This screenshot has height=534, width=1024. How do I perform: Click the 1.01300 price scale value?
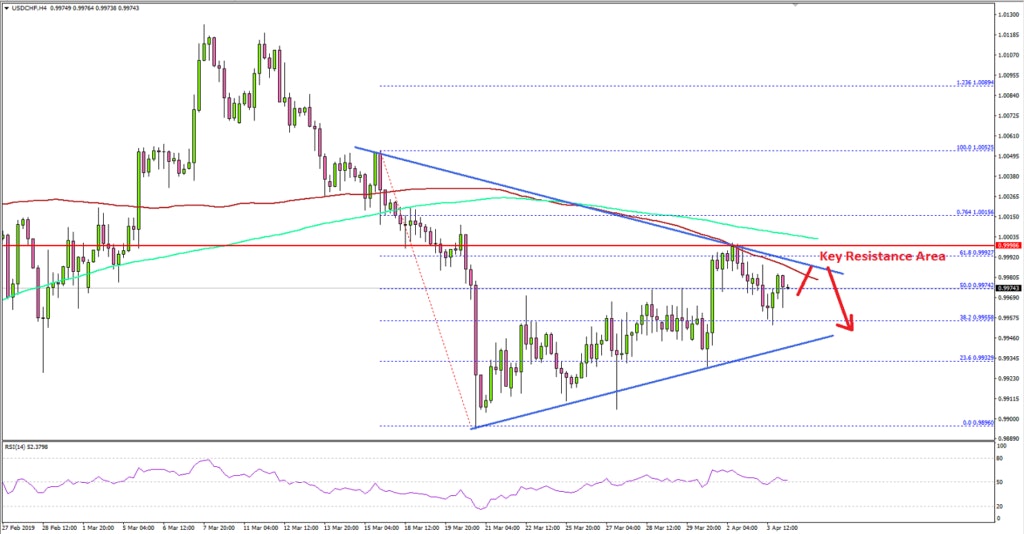tap(1009, 14)
